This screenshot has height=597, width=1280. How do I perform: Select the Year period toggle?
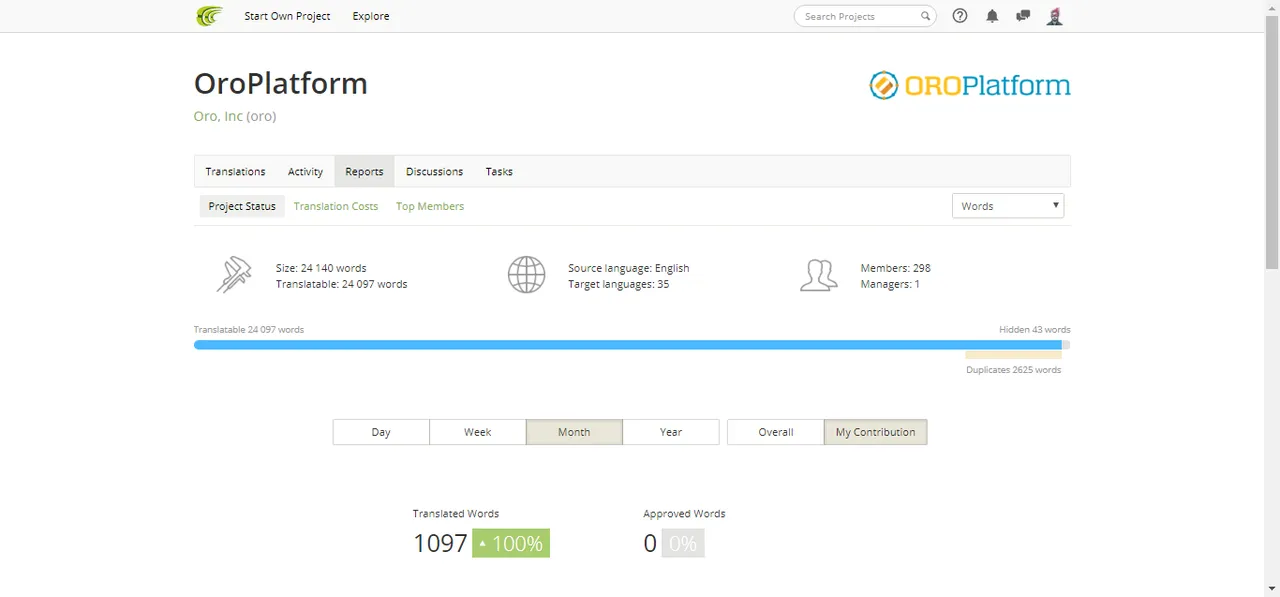click(671, 432)
